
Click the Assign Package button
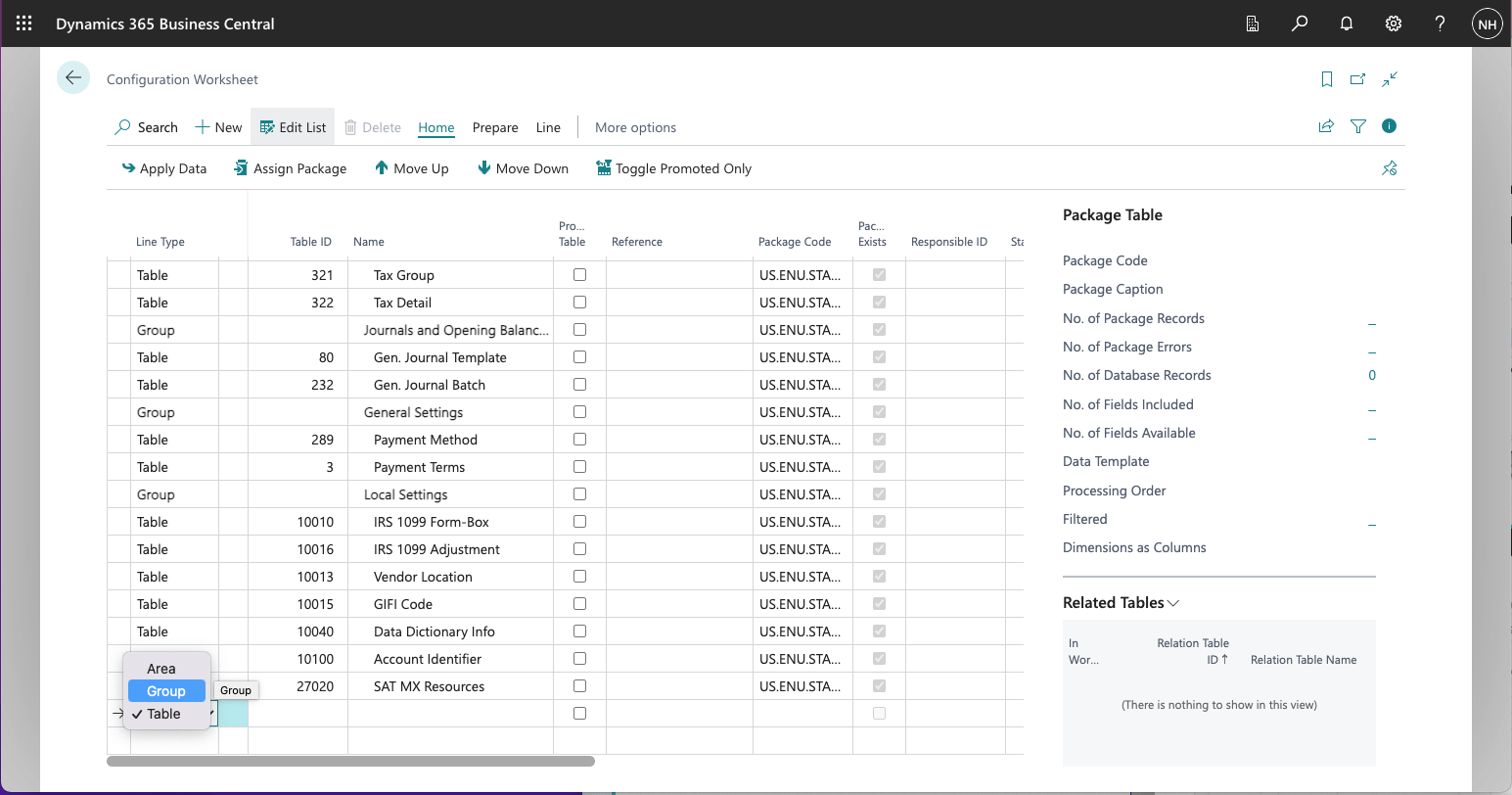pyautogui.click(x=290, y=168)
